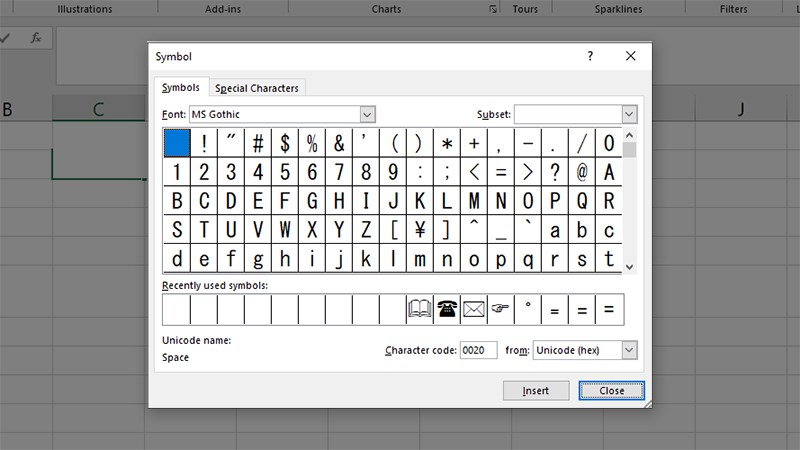800x450 pixels.
Task: Select the ampersand character
Action: (339, 143)
